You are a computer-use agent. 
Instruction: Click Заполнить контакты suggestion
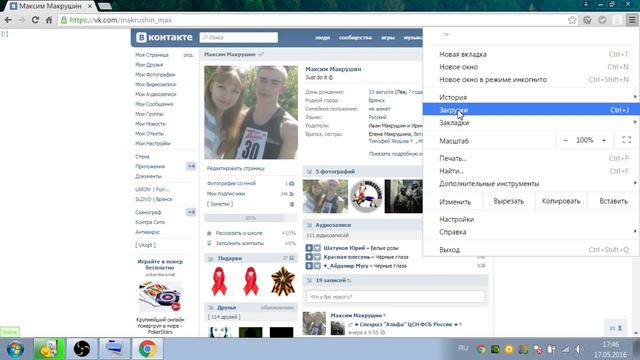tap(240, 243)
